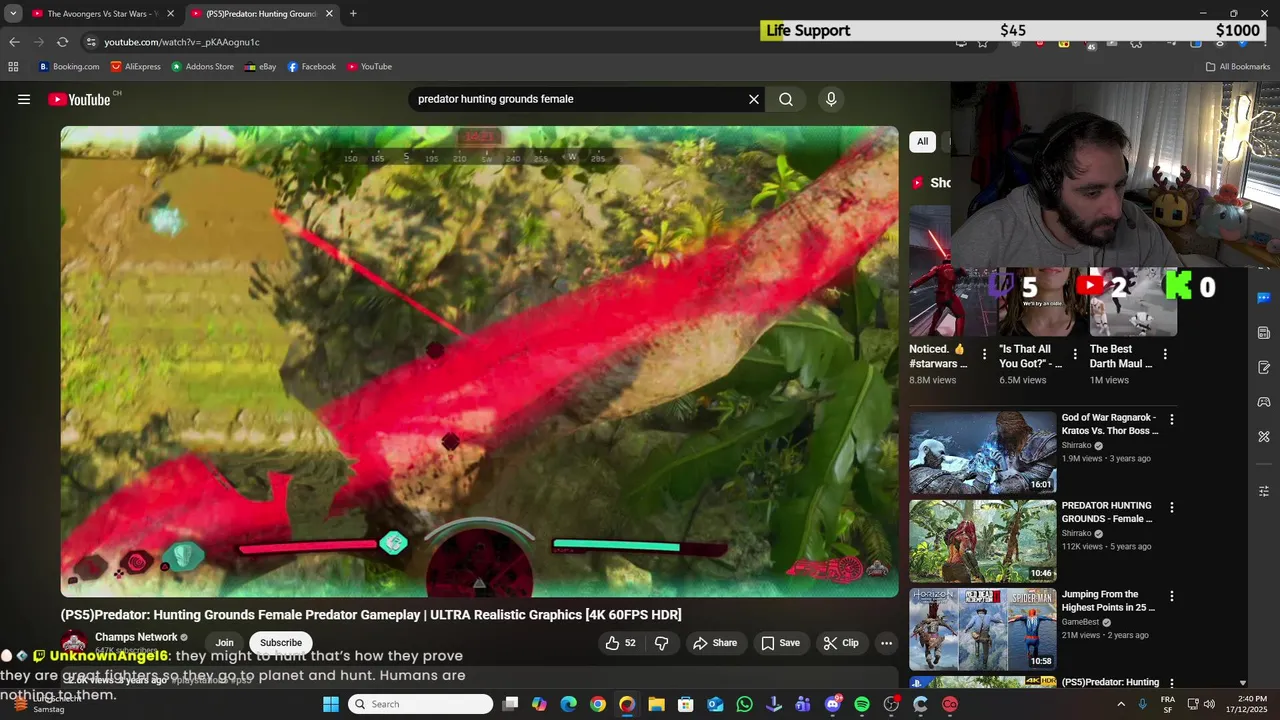Image resolution: width=1280 pixels, height=720 pixels.
Task: Open AliExpress bookmark
Action: coord(135,67)
